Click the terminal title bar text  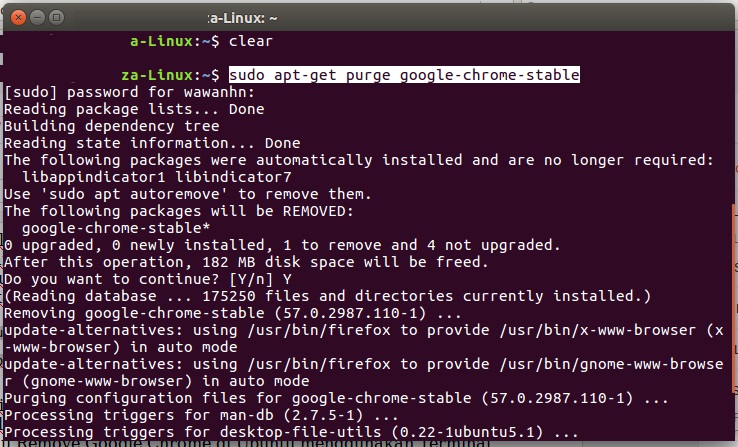click(x=242, y=18)
